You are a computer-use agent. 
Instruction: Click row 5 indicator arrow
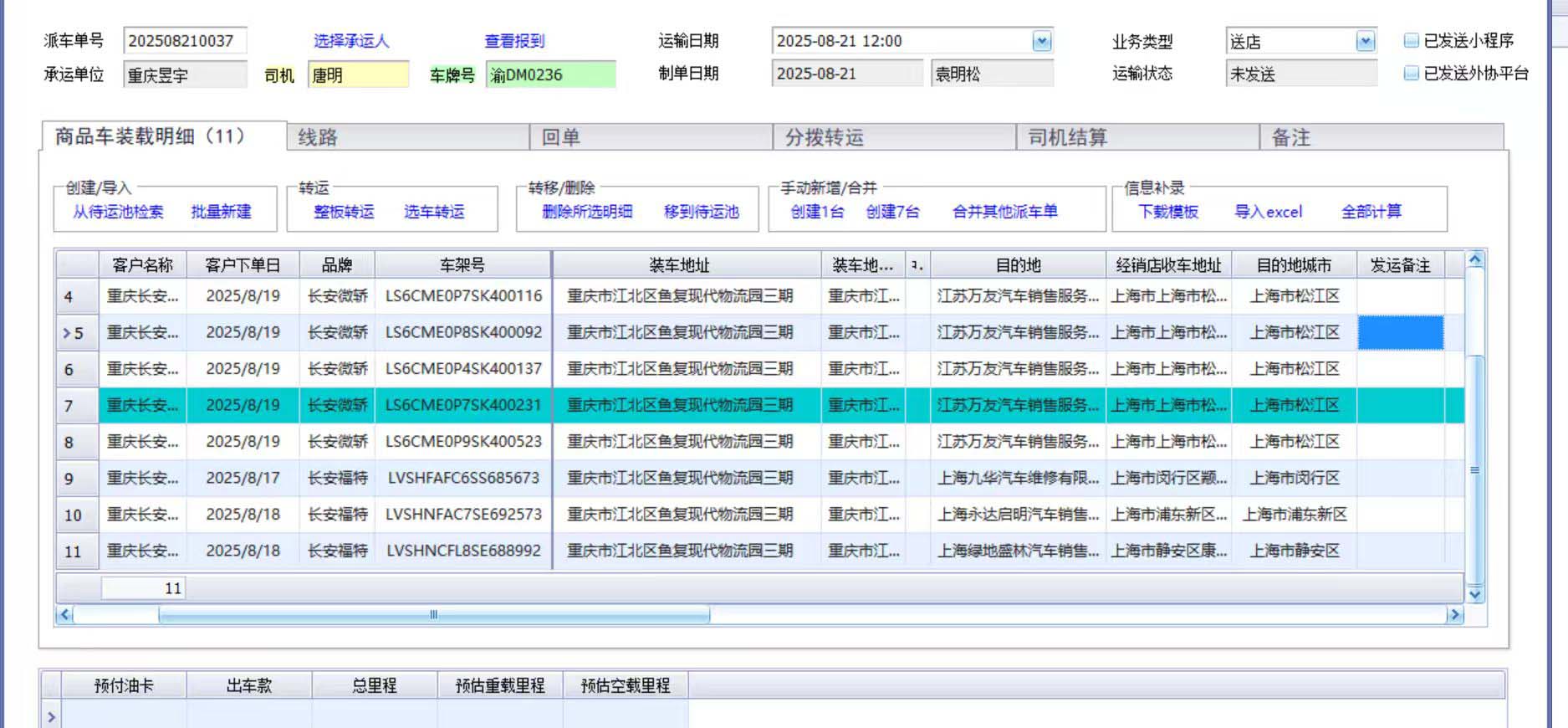click(67, 333)
